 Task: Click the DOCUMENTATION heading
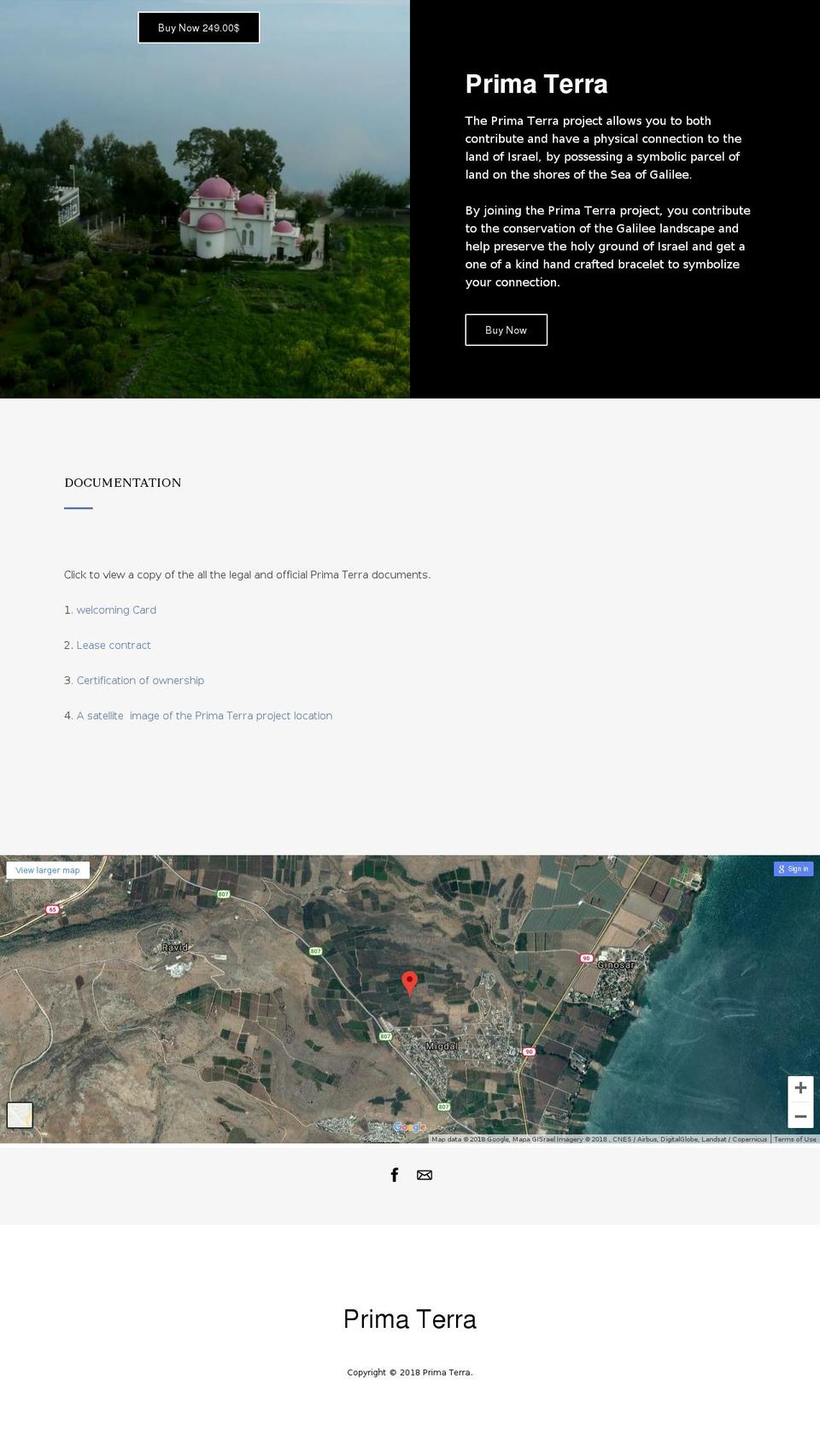123,482
